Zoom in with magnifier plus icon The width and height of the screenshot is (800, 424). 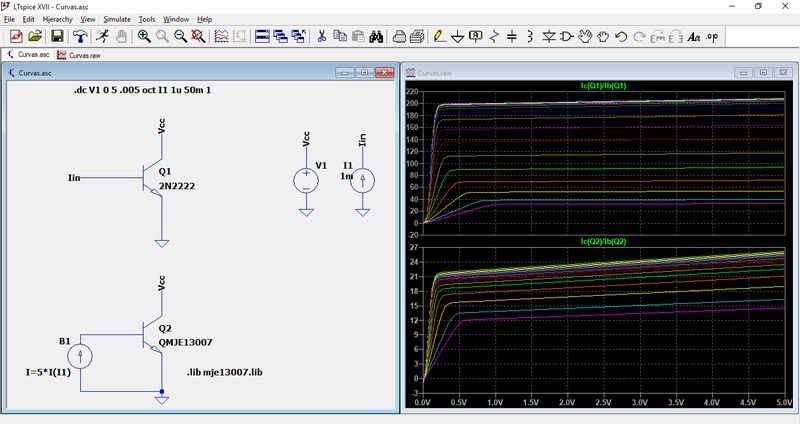[144, 36]
